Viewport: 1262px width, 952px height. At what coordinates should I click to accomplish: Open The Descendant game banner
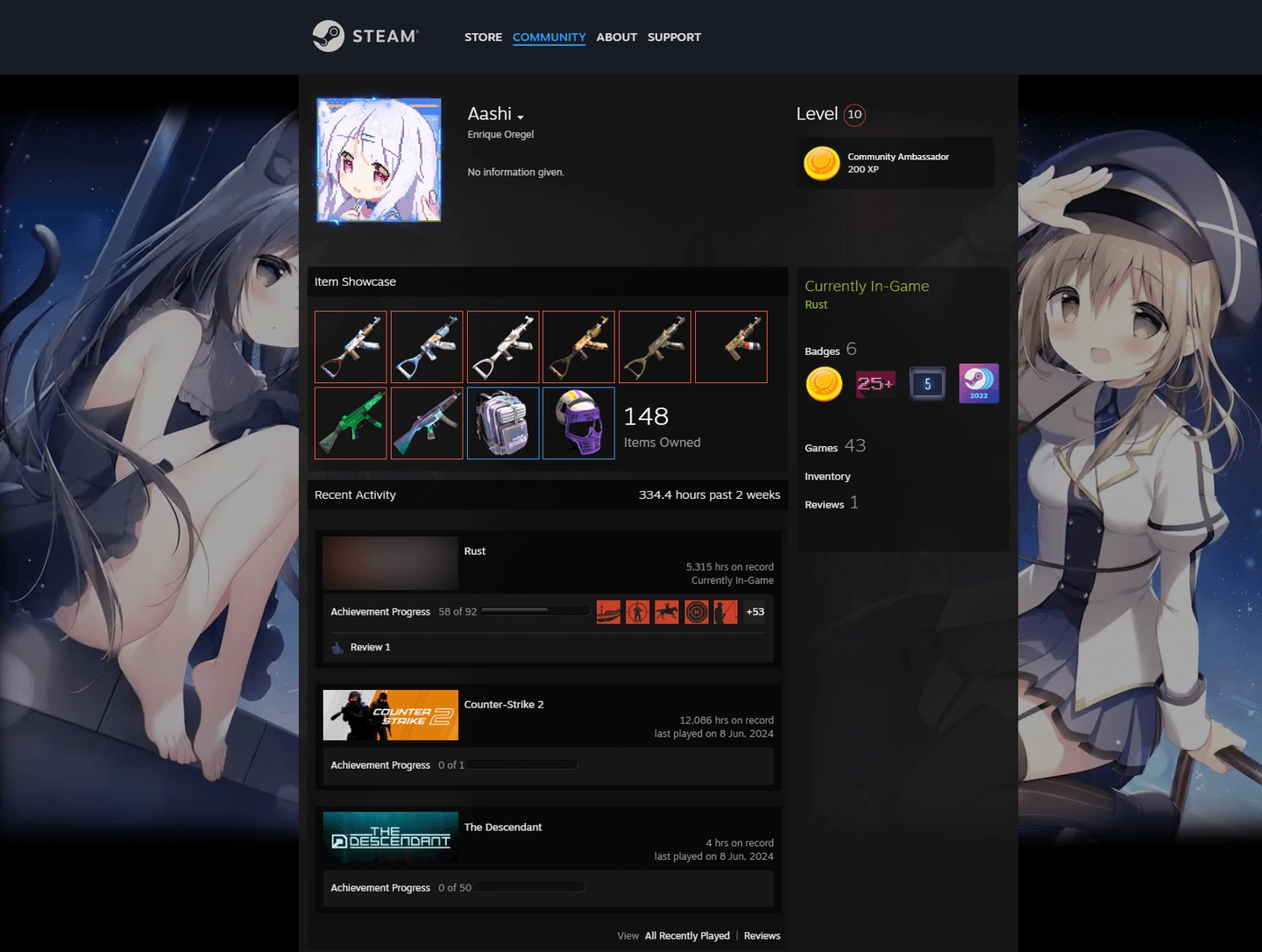coord(391,837)
